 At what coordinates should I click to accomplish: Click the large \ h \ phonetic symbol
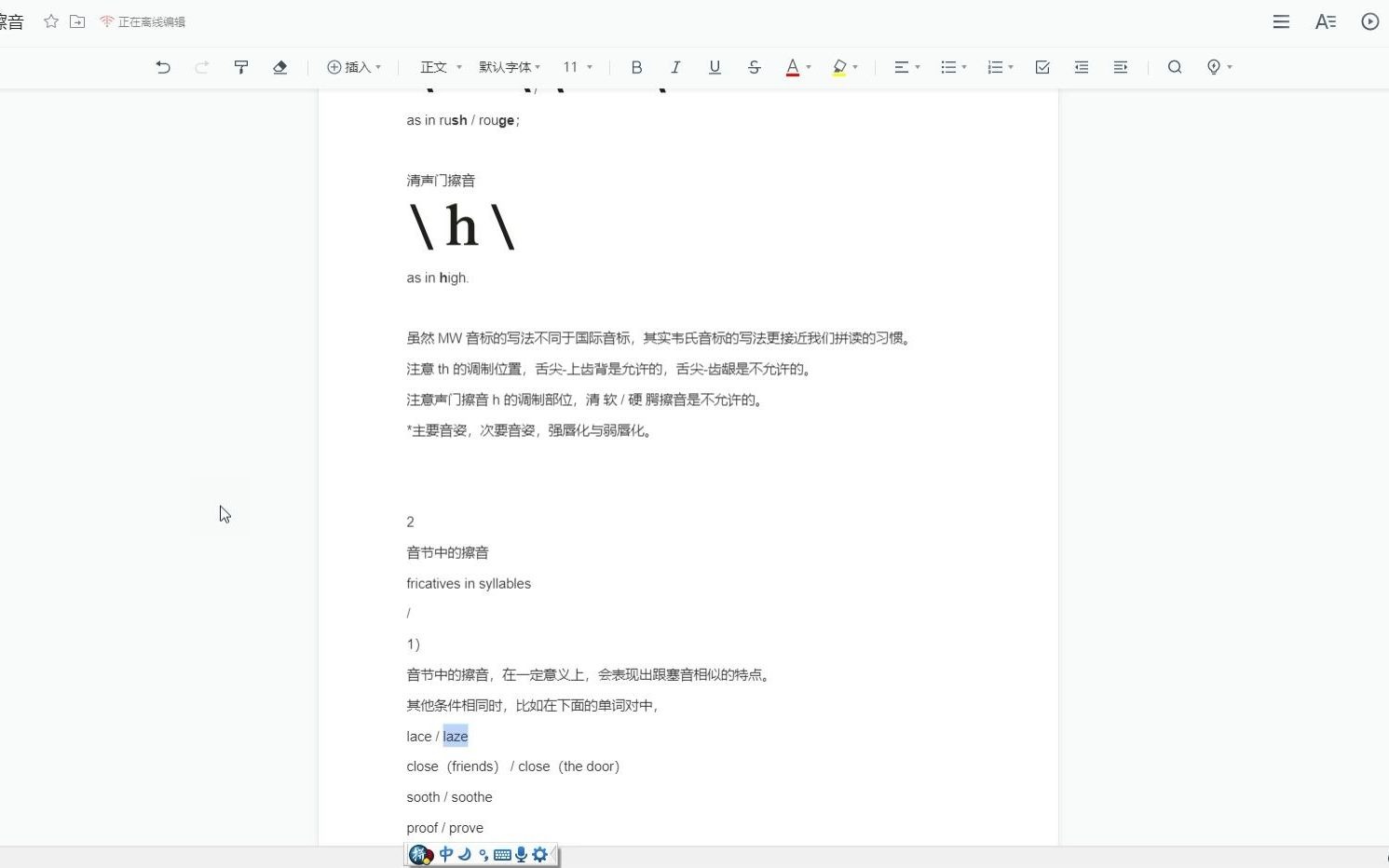point(462,226)
